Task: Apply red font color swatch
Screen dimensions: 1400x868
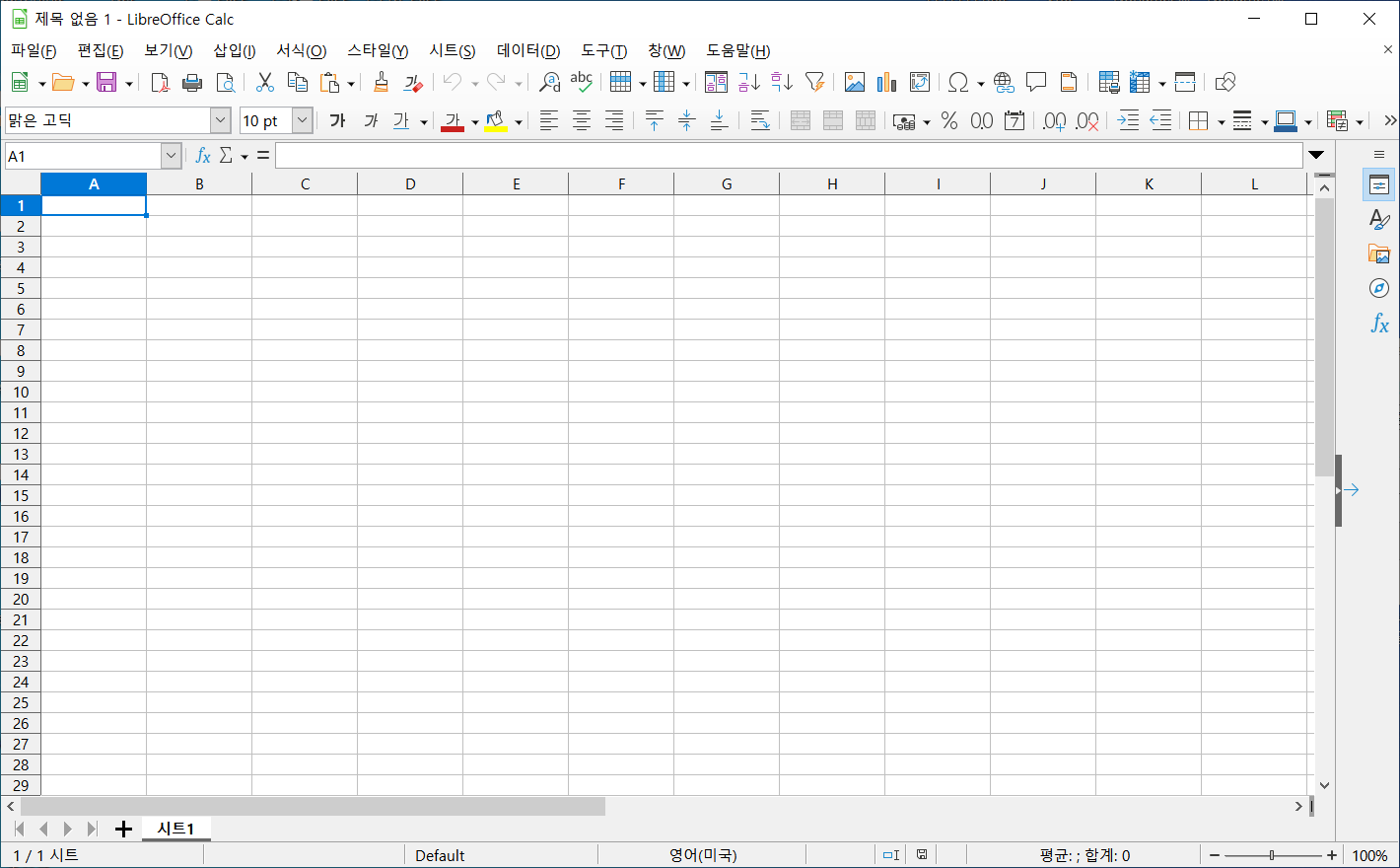Action: [453, 121]
